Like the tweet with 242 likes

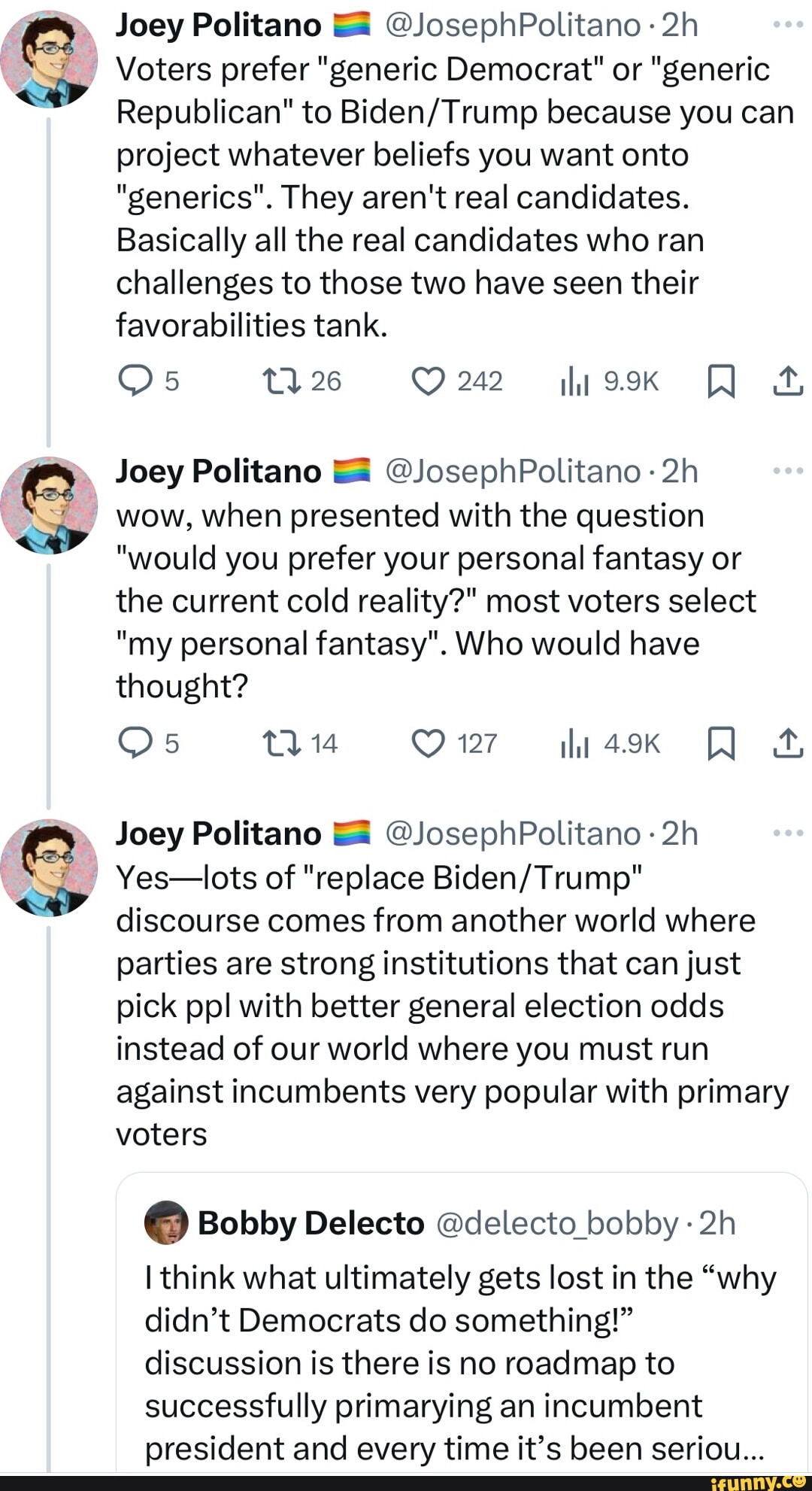[x=429, y=381]
